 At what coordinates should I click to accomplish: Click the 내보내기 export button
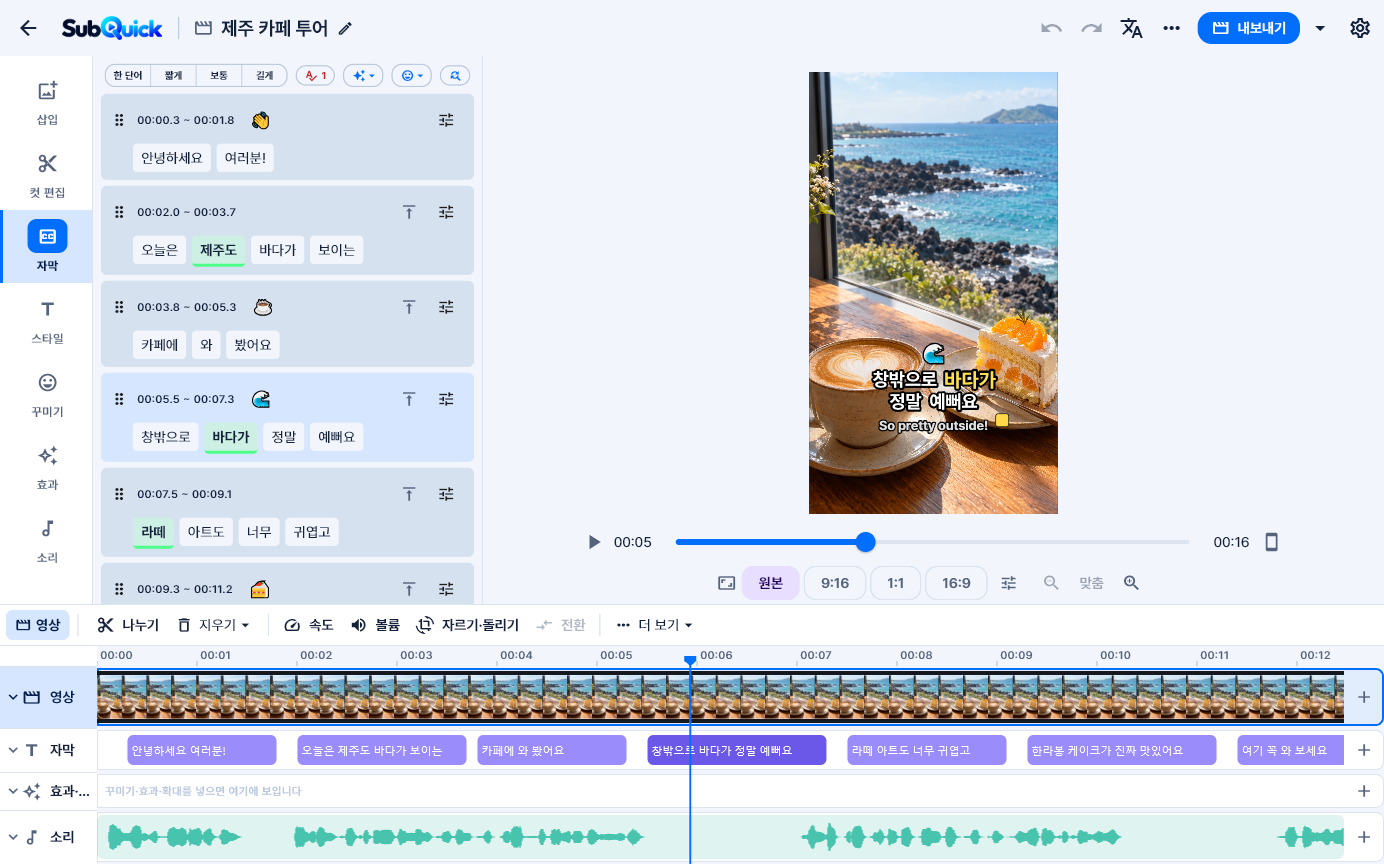click(x=1248, y=28)
